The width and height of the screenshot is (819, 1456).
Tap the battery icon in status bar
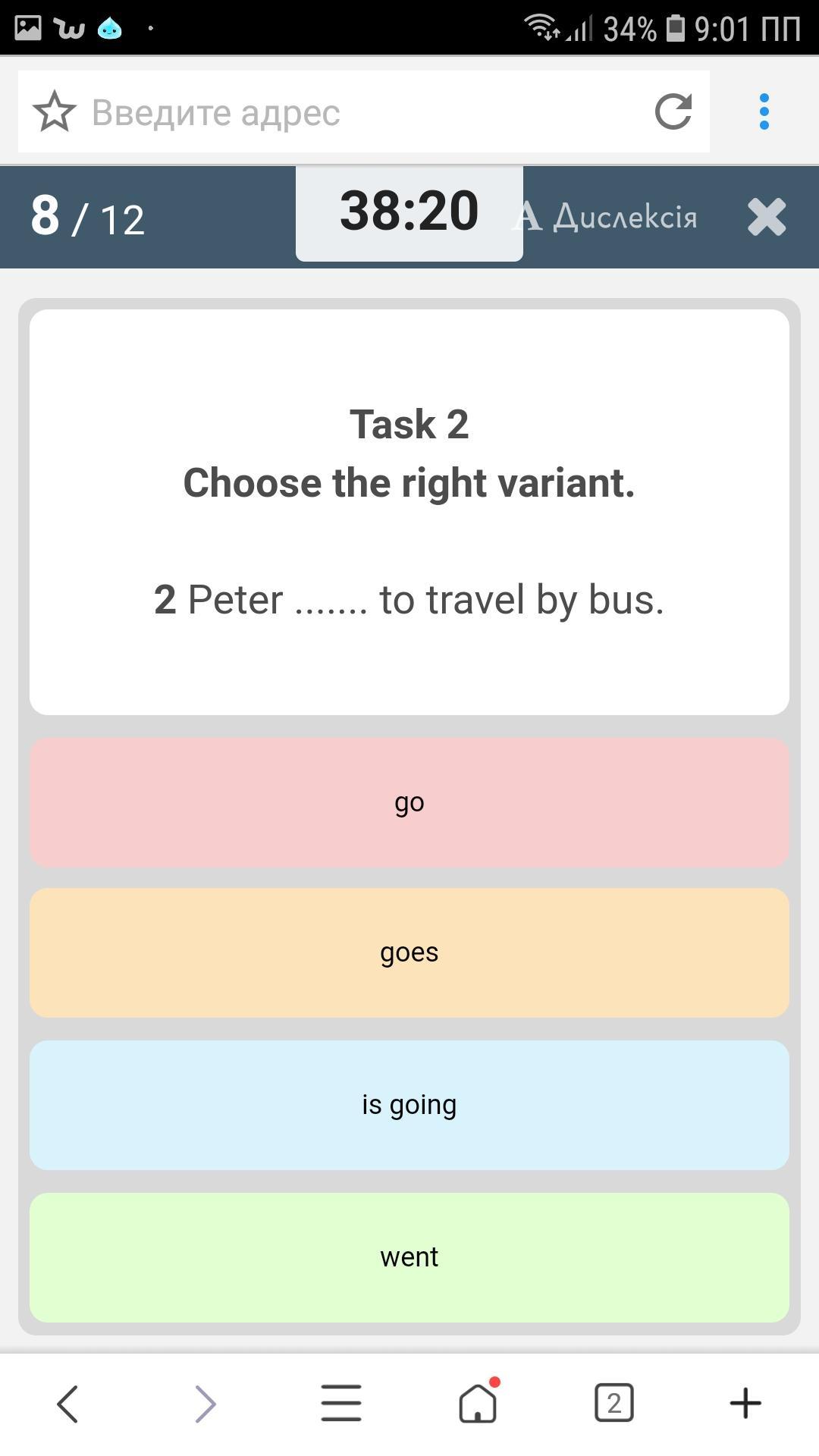pos(675,28)
